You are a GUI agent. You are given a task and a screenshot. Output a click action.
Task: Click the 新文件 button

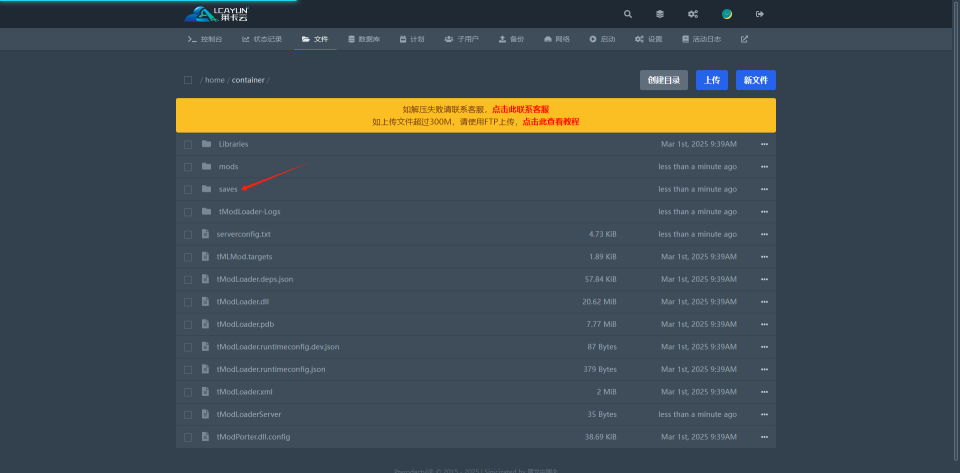[x=755, y=80]
